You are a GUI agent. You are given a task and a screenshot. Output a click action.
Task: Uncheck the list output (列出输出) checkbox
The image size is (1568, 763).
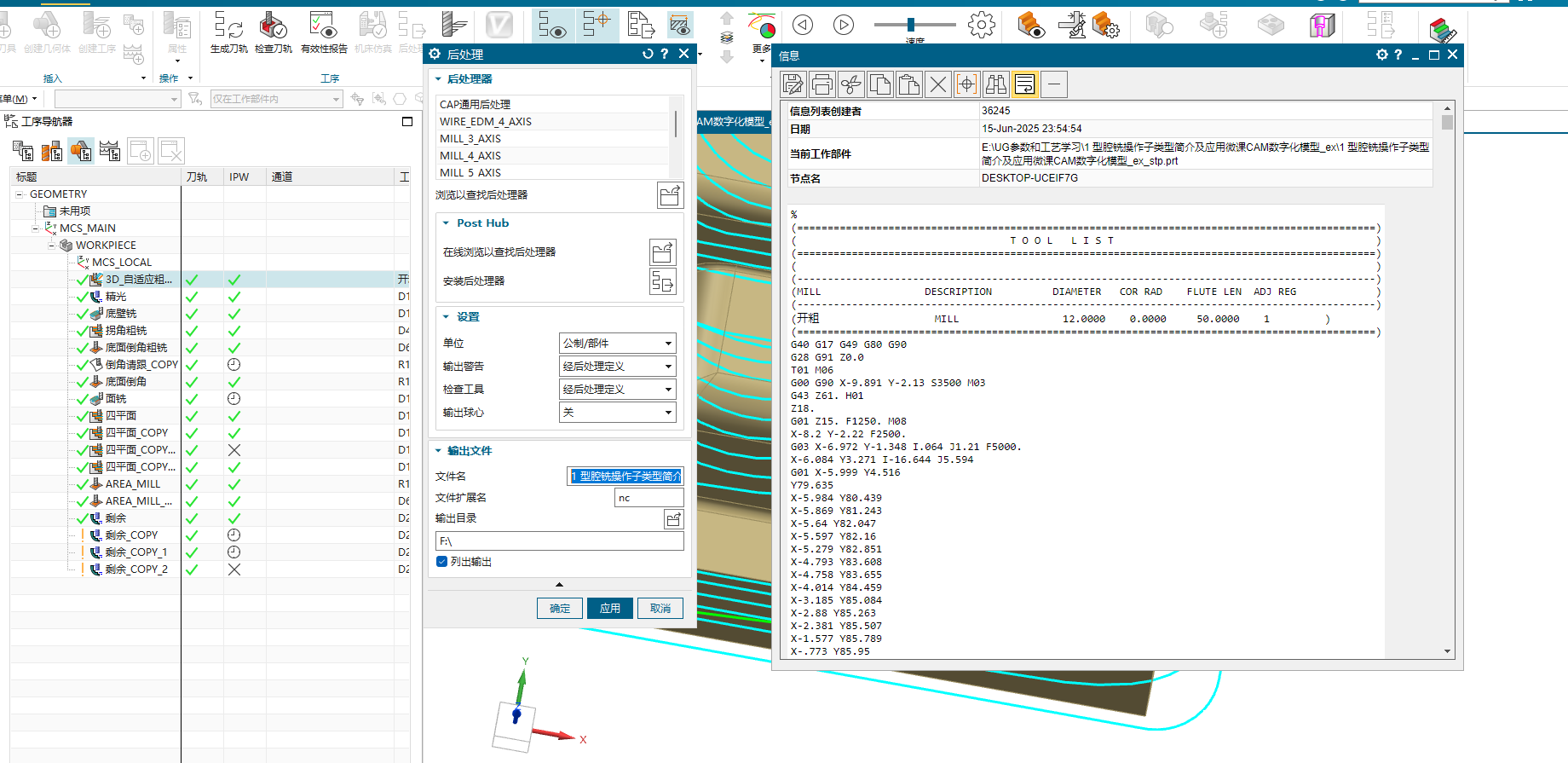pos(442,562)
